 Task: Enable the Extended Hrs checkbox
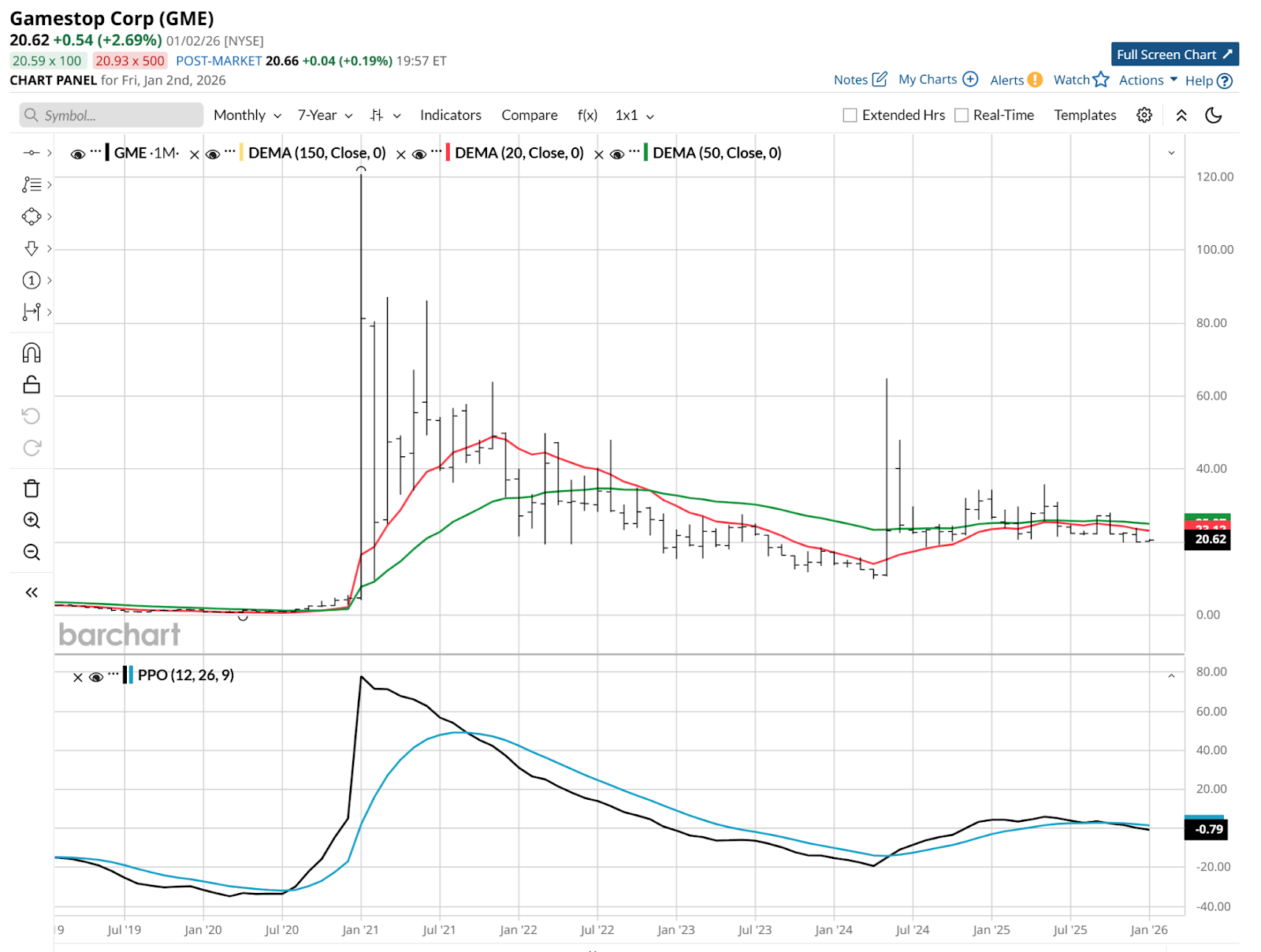tap(850, 115)
